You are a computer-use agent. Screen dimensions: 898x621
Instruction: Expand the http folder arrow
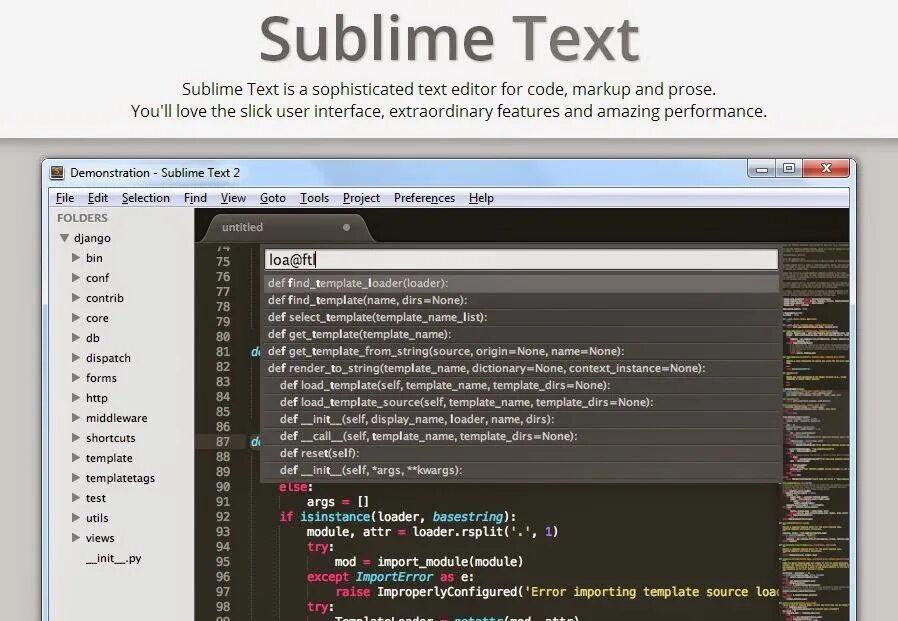click(76, 398)
